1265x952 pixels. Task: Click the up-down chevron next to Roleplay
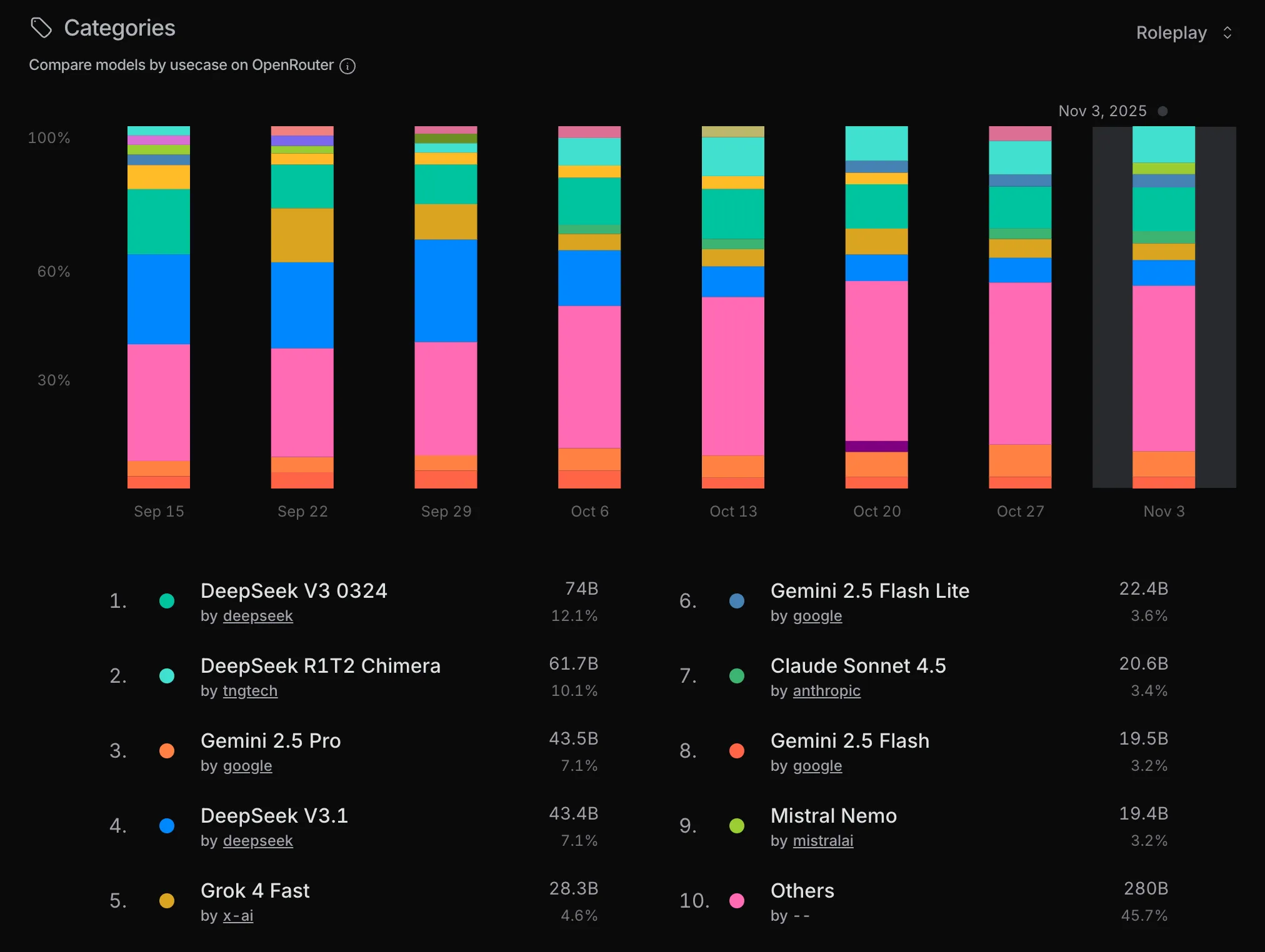click(x=1227, y=32)
